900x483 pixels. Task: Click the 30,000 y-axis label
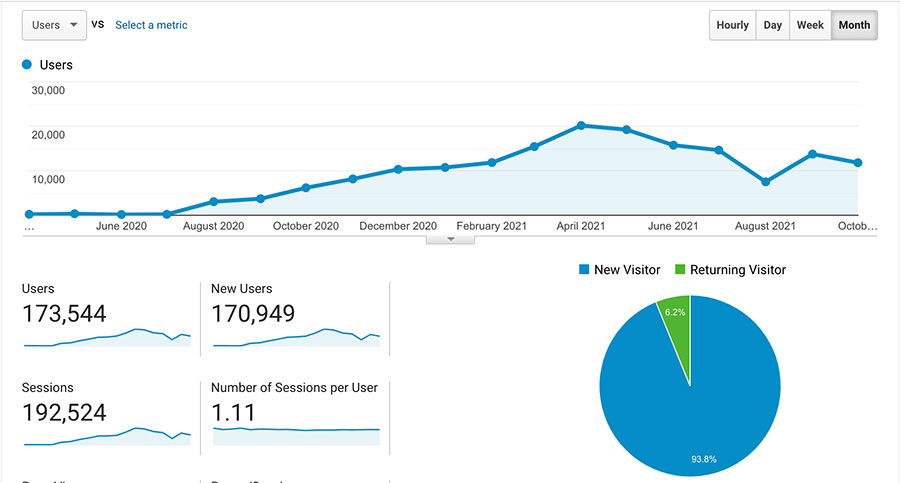pyautogui.click(x=48, y=90)
